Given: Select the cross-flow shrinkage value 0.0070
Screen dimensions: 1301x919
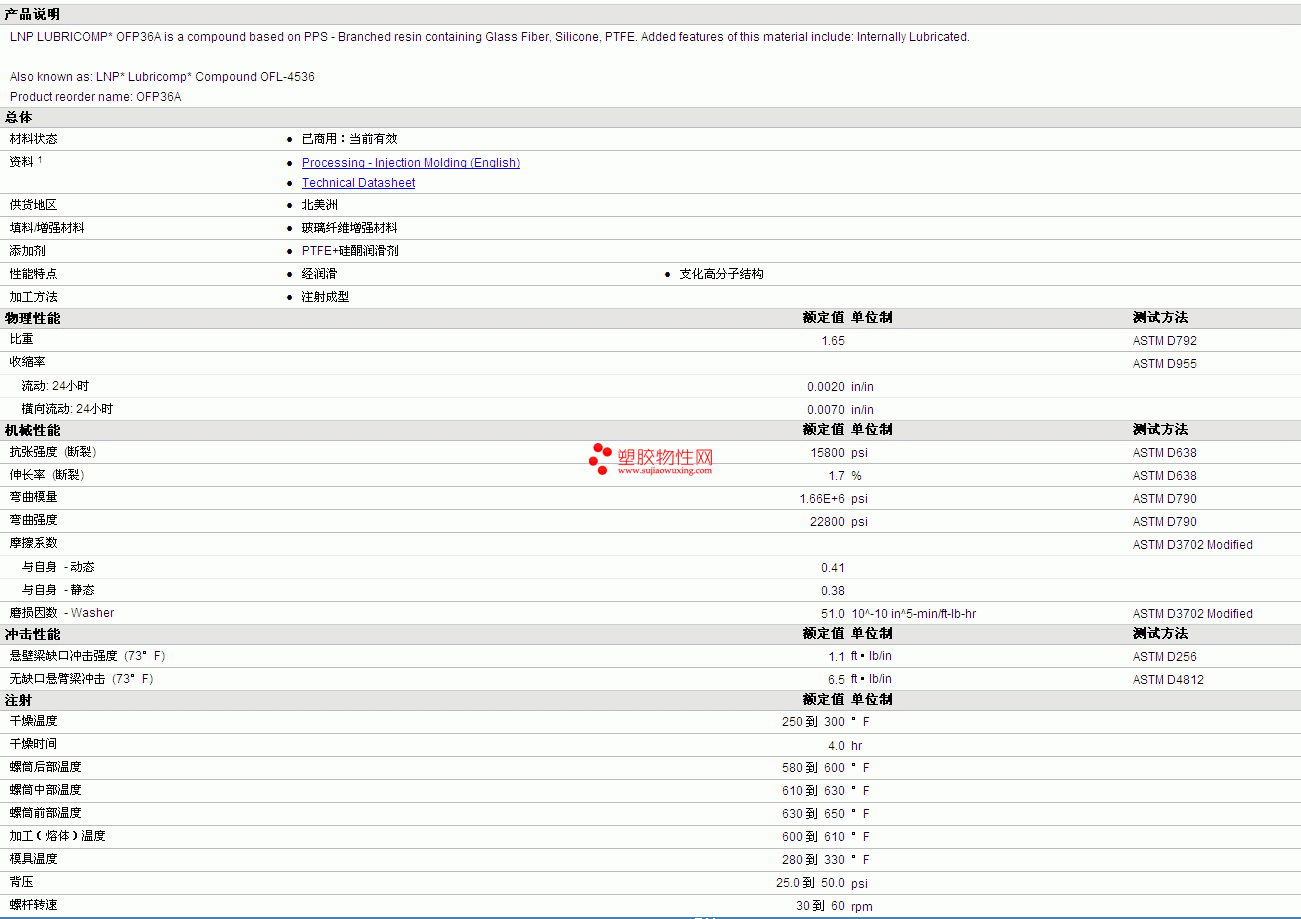Looking at the screenshot, I should (x=826, y=410).
